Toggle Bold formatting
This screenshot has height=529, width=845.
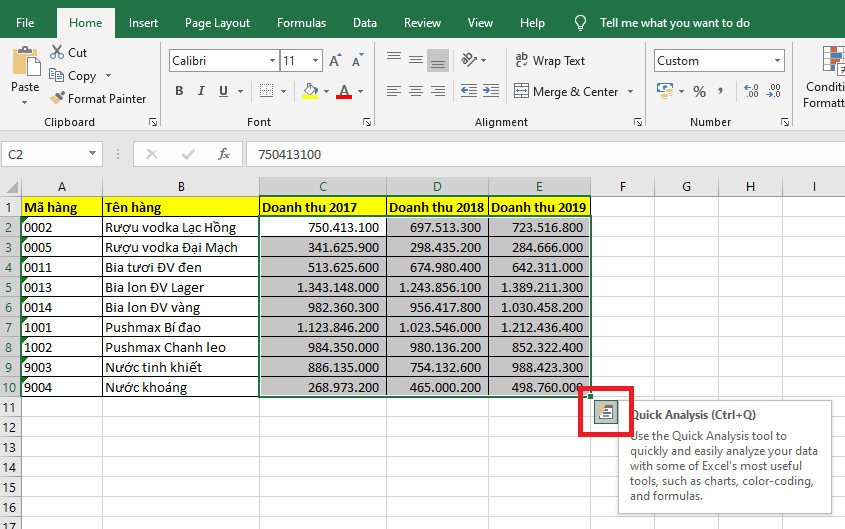[179, 91]
